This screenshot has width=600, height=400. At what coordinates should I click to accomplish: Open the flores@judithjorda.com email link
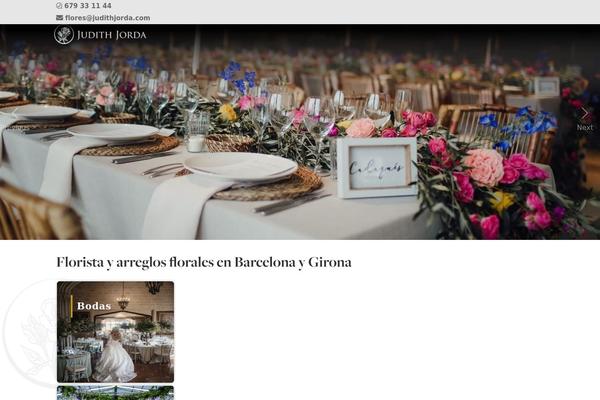(108, 18)
